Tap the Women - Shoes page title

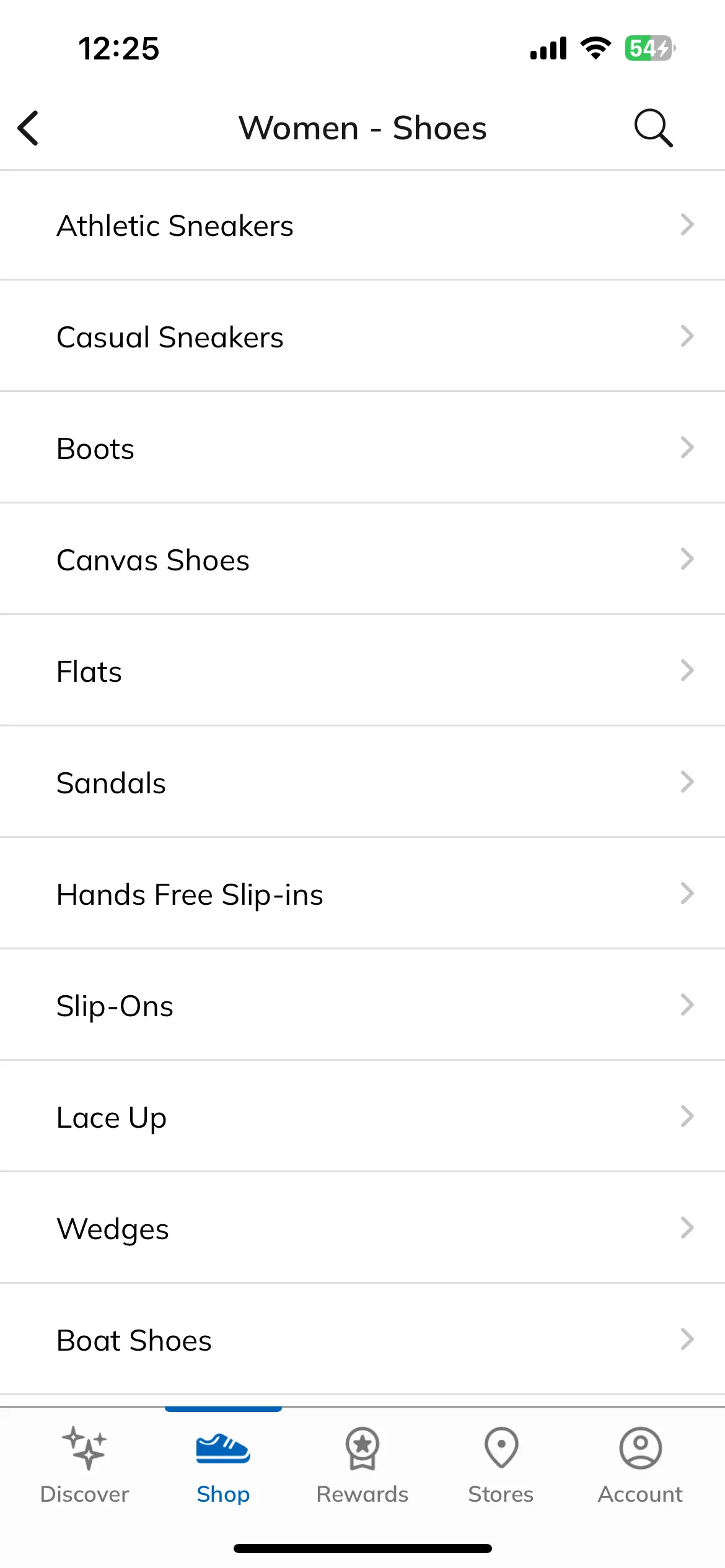click(x=362, y=128)
